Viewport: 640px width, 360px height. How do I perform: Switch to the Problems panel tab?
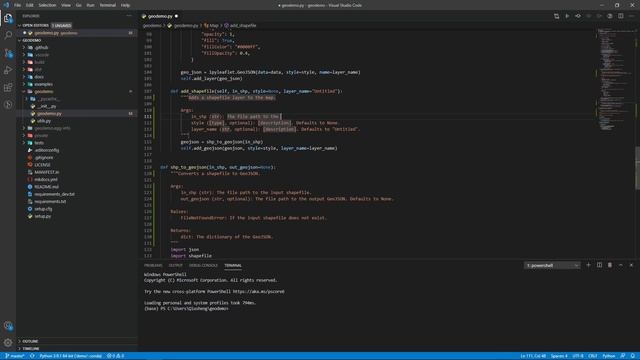(x=153, y=265)
